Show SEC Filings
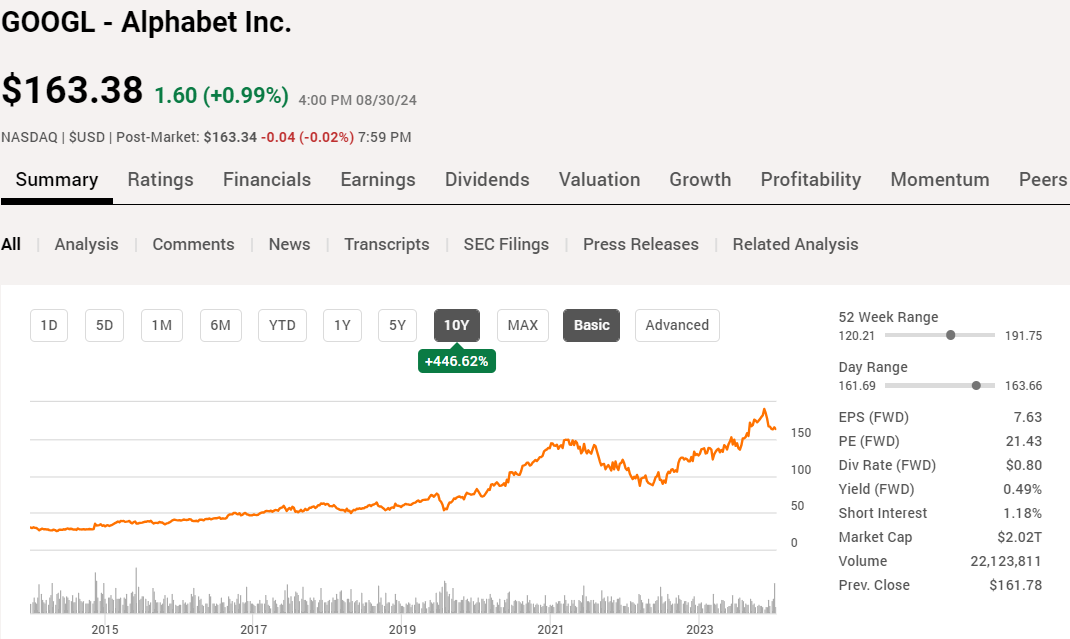This screenshot has width=1070, height=639. [x=506, y=244]
